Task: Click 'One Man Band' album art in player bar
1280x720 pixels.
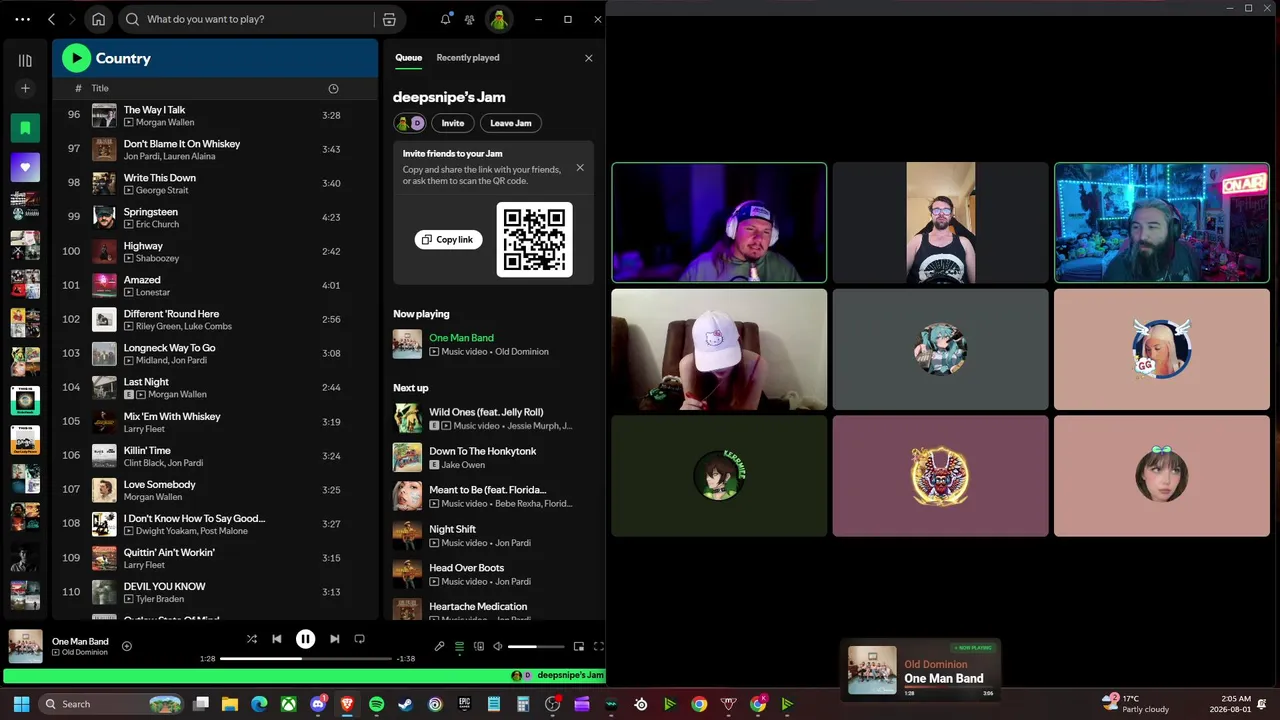Action: (x=26, y=646)
